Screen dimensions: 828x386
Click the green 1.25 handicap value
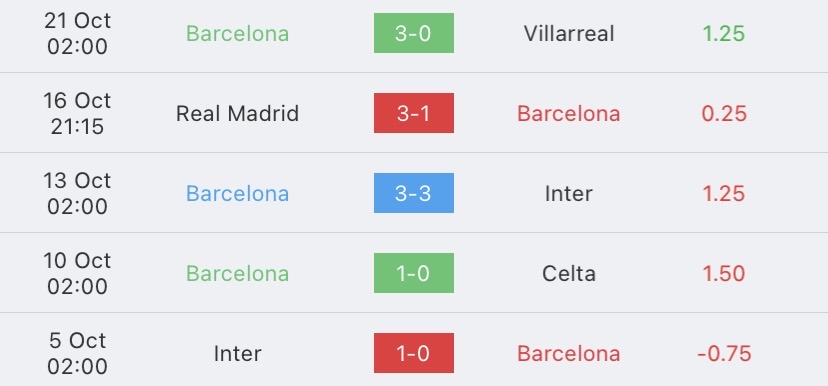(x=723, y=34)
